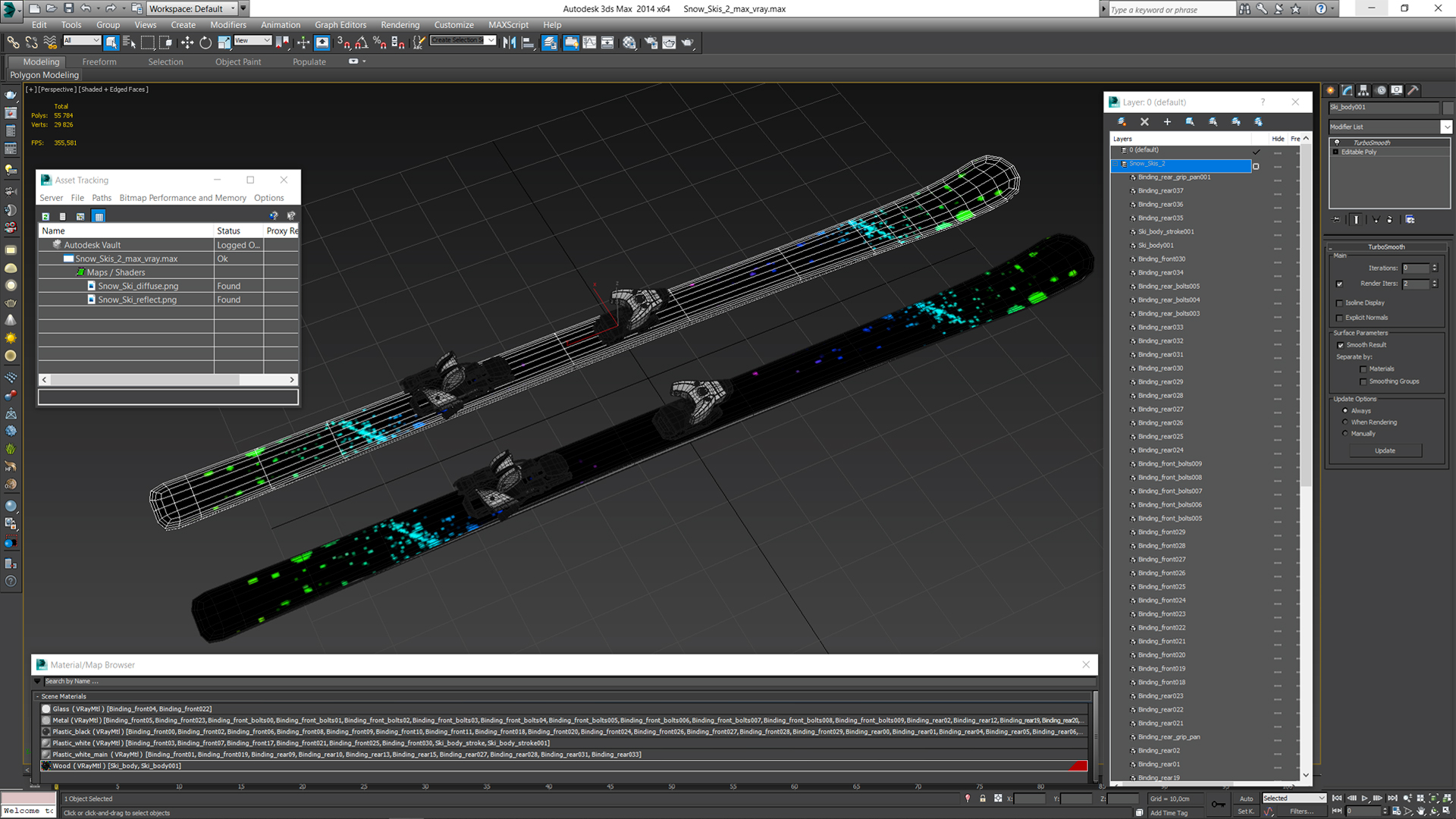Click the Set K. button

click(x=1246, y=811)
